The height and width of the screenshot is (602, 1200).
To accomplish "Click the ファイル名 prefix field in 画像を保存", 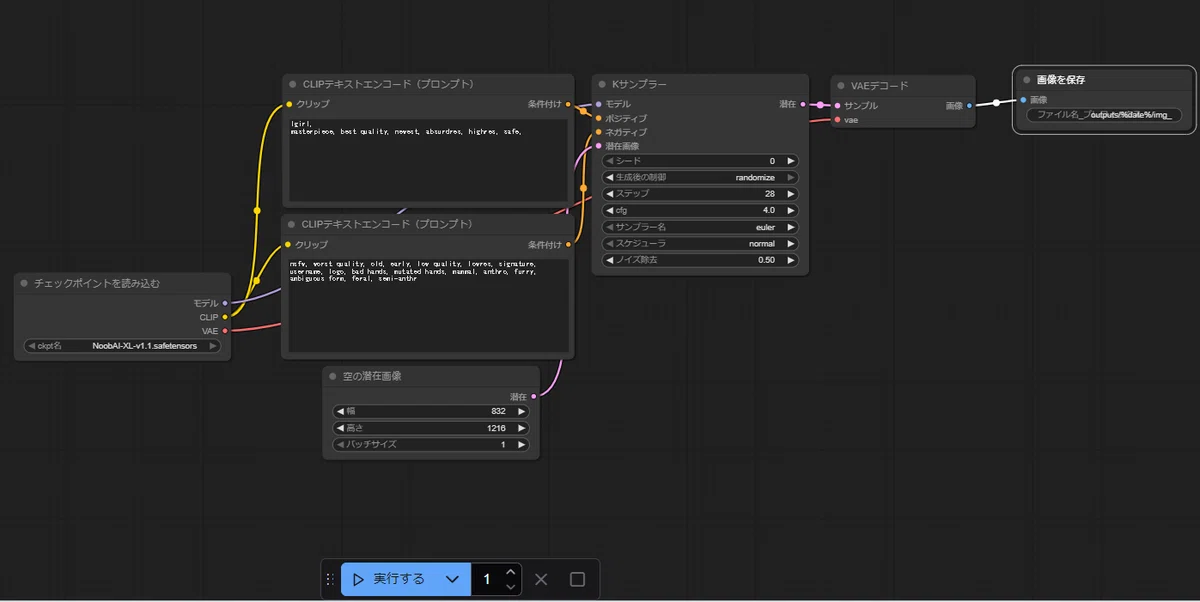I will (1104, 115).
